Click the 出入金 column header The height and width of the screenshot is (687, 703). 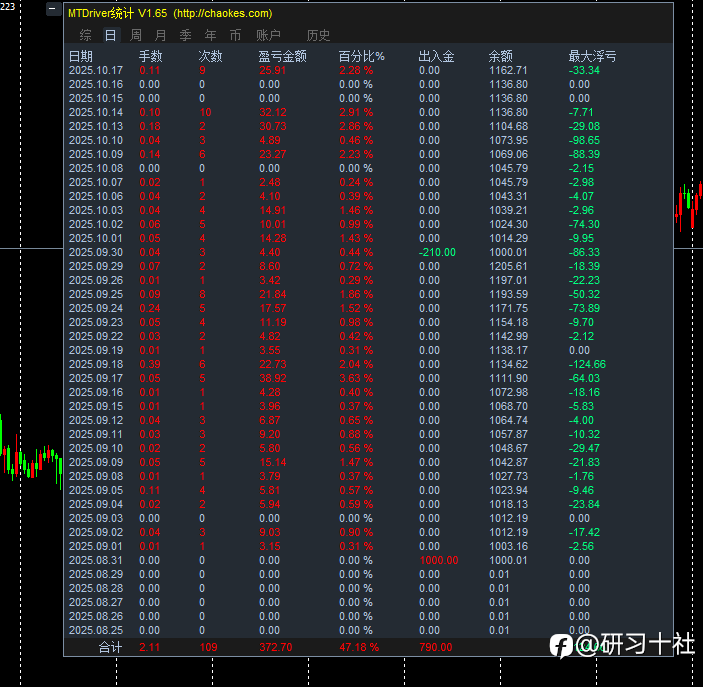coord(436,56)
